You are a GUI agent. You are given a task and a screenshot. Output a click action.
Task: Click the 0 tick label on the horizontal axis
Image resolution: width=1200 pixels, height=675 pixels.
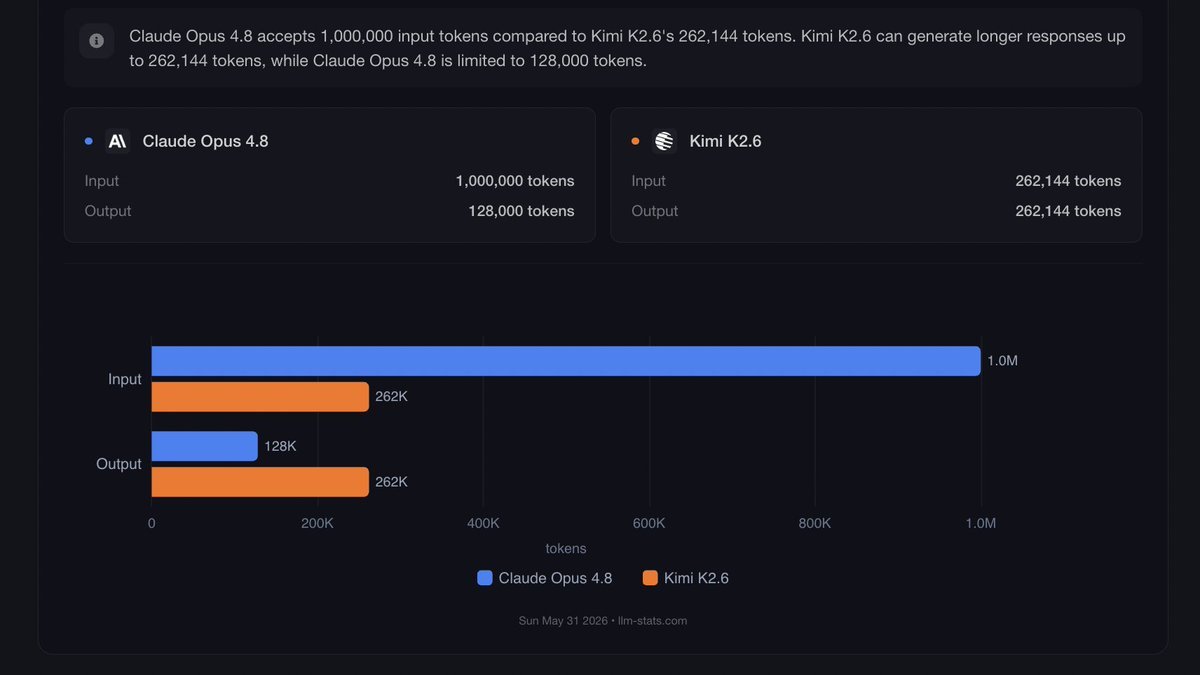(152, 523)
